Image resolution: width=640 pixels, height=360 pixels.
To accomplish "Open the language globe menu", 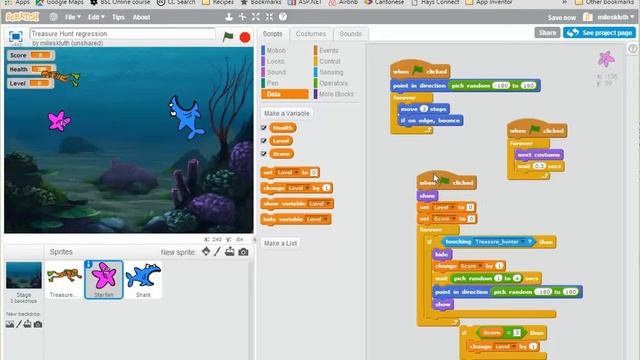I will coord(53,17).
